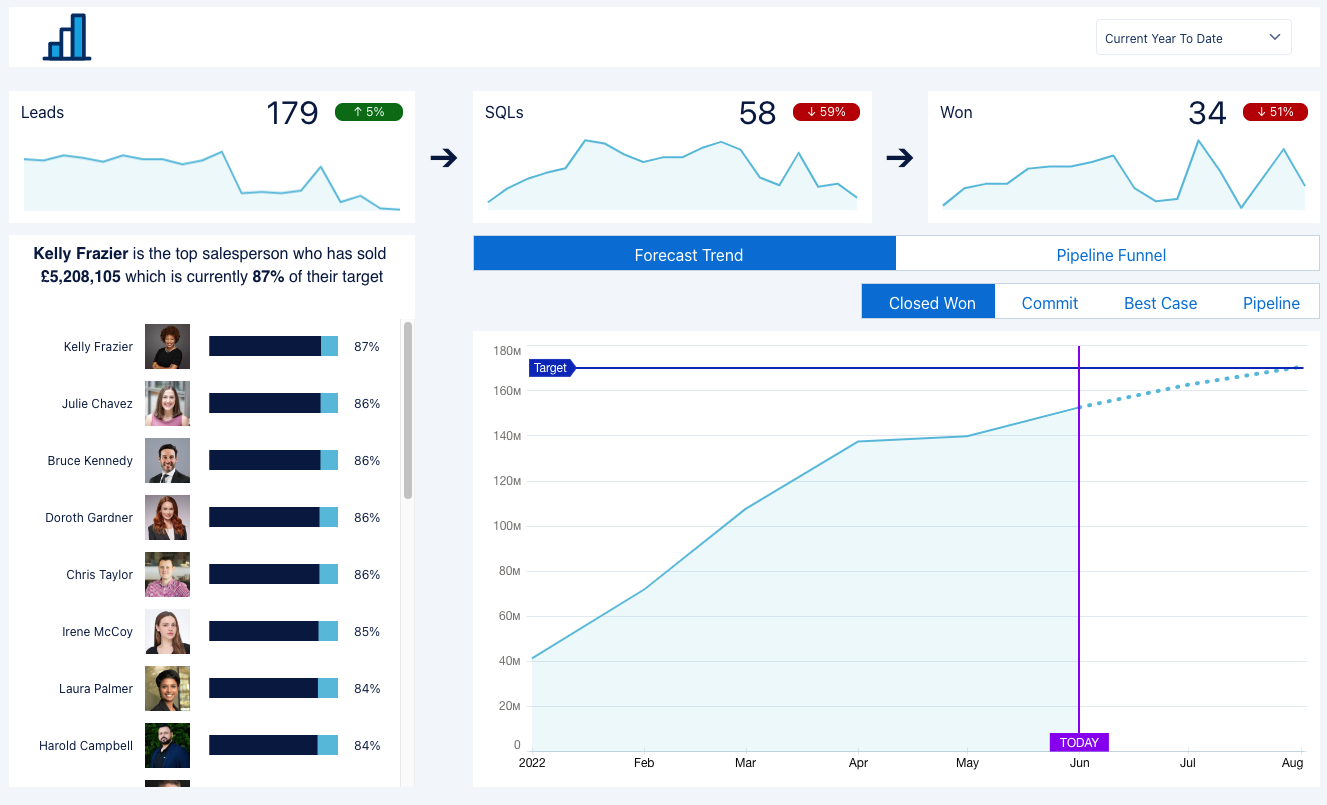This screenshot has width=1327, height=805.
Task: Click the red 59% SQLs badge
Action: point(826,112)
